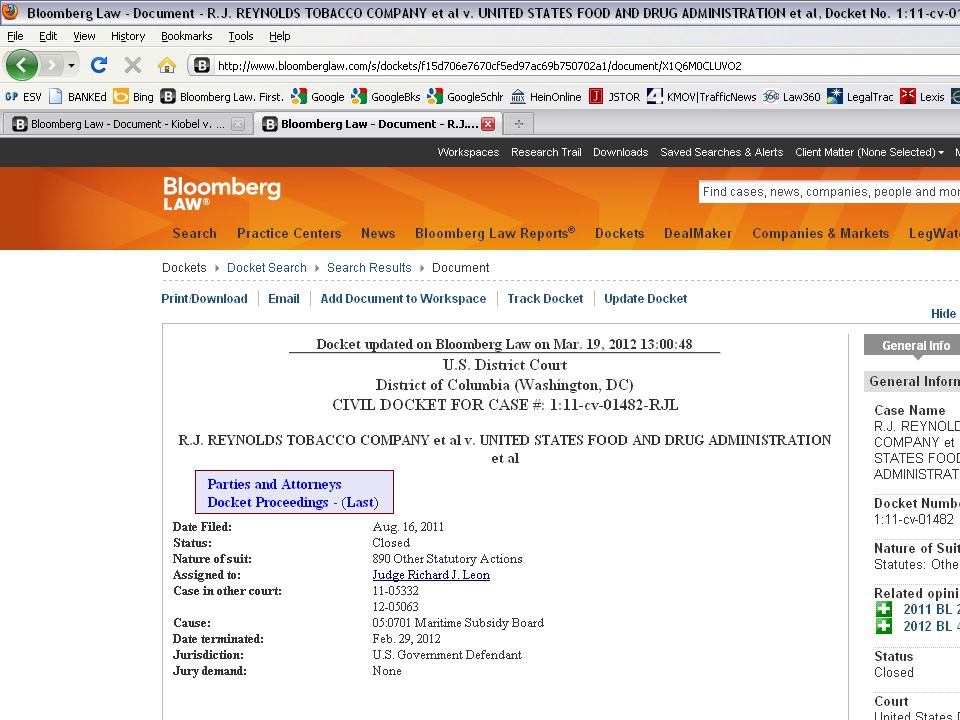Open the News navigation tab
Screen dimensions: 960x720
click(x=378, y=233)
